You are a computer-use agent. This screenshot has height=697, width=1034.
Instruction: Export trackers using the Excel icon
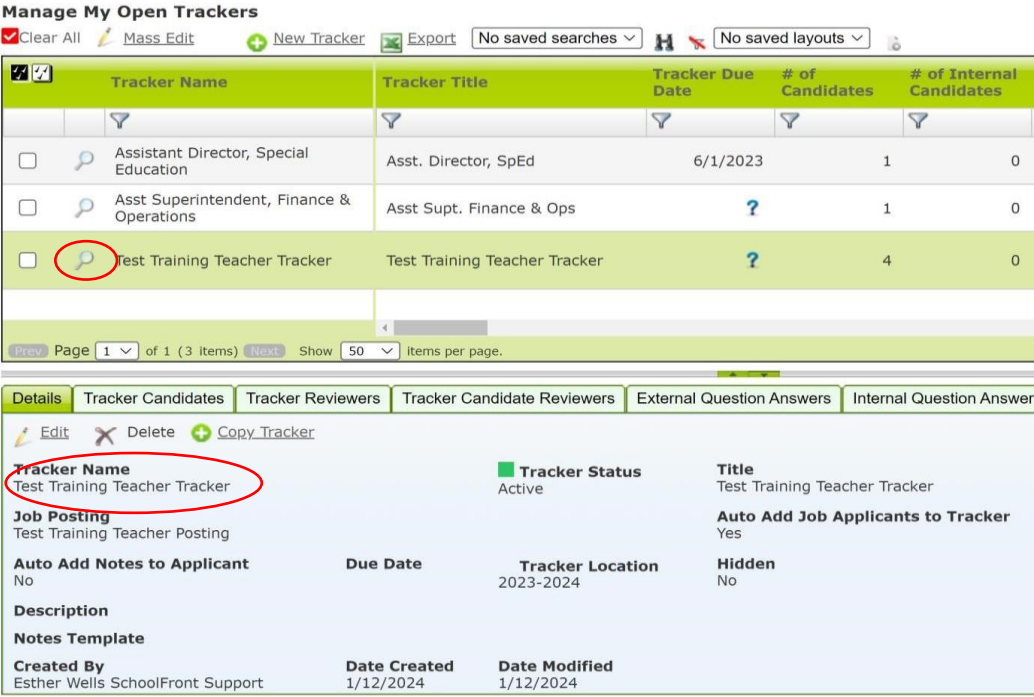point(389,38)
